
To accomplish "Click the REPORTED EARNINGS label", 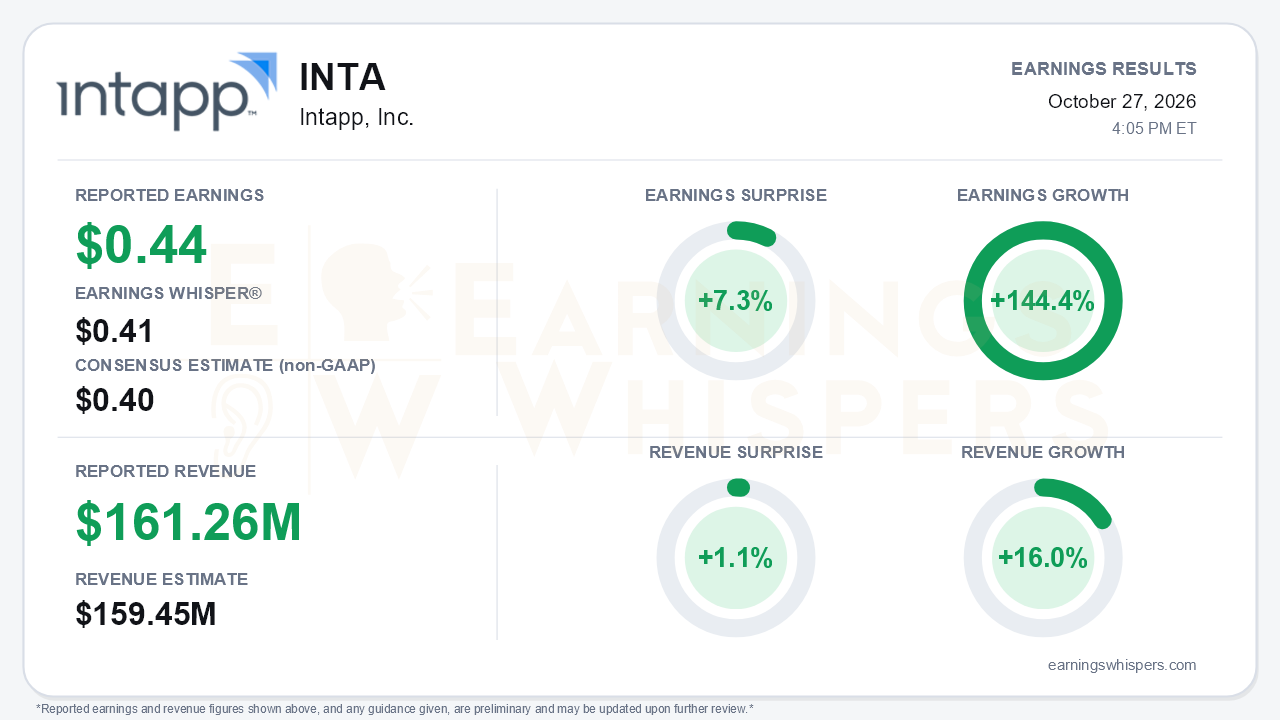I will [170, 195].
